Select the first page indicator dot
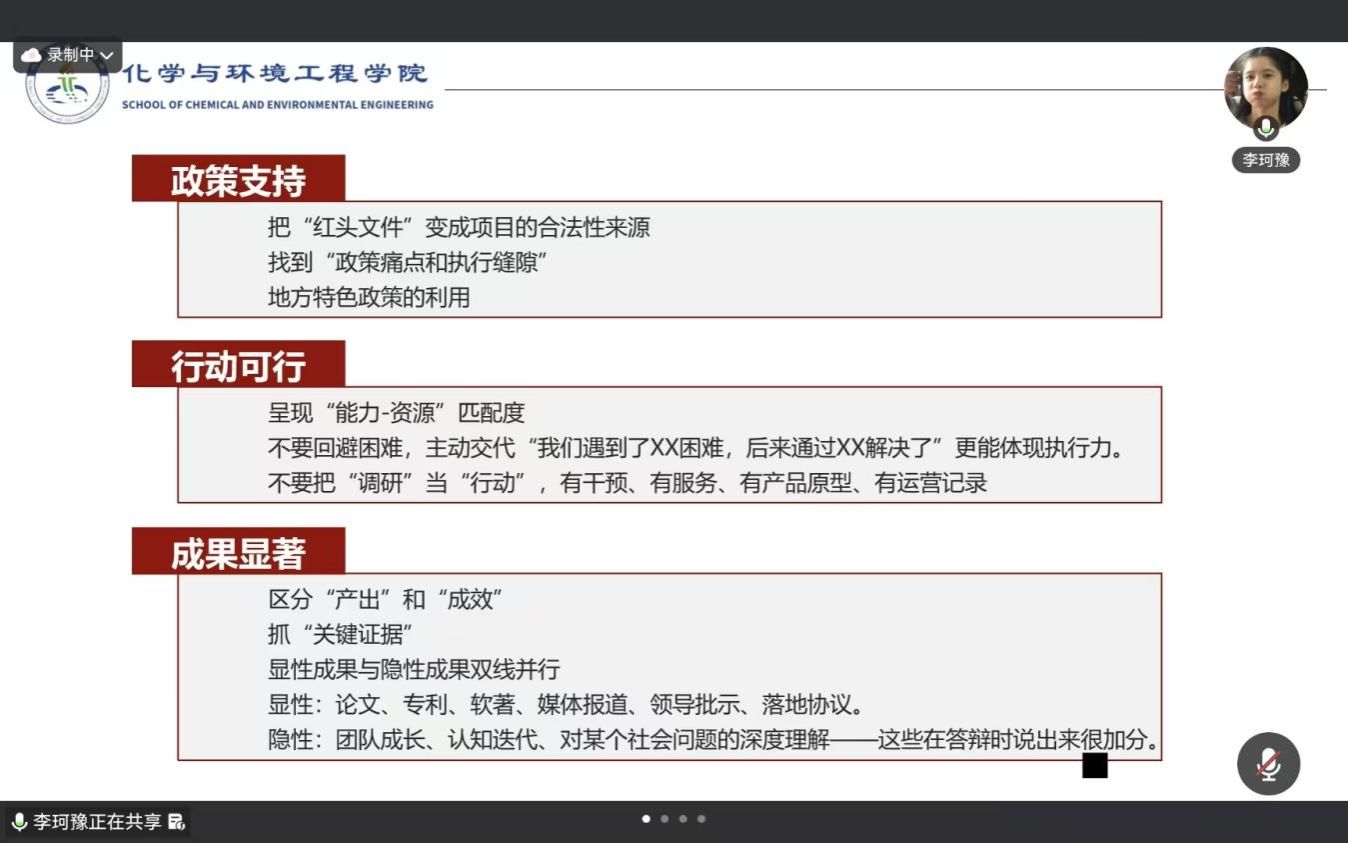Viewport: 1348px width, 843px height. pyautogui.click(x=646, y=819)
